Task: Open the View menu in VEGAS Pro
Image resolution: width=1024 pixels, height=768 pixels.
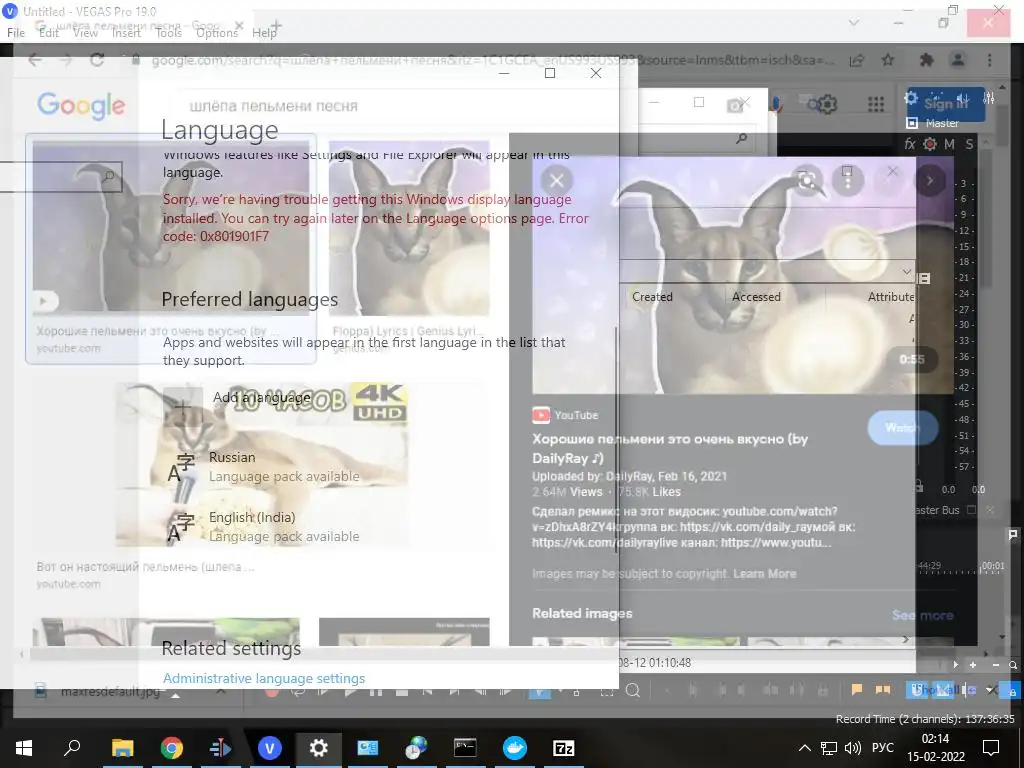Action: click(85, 33)
